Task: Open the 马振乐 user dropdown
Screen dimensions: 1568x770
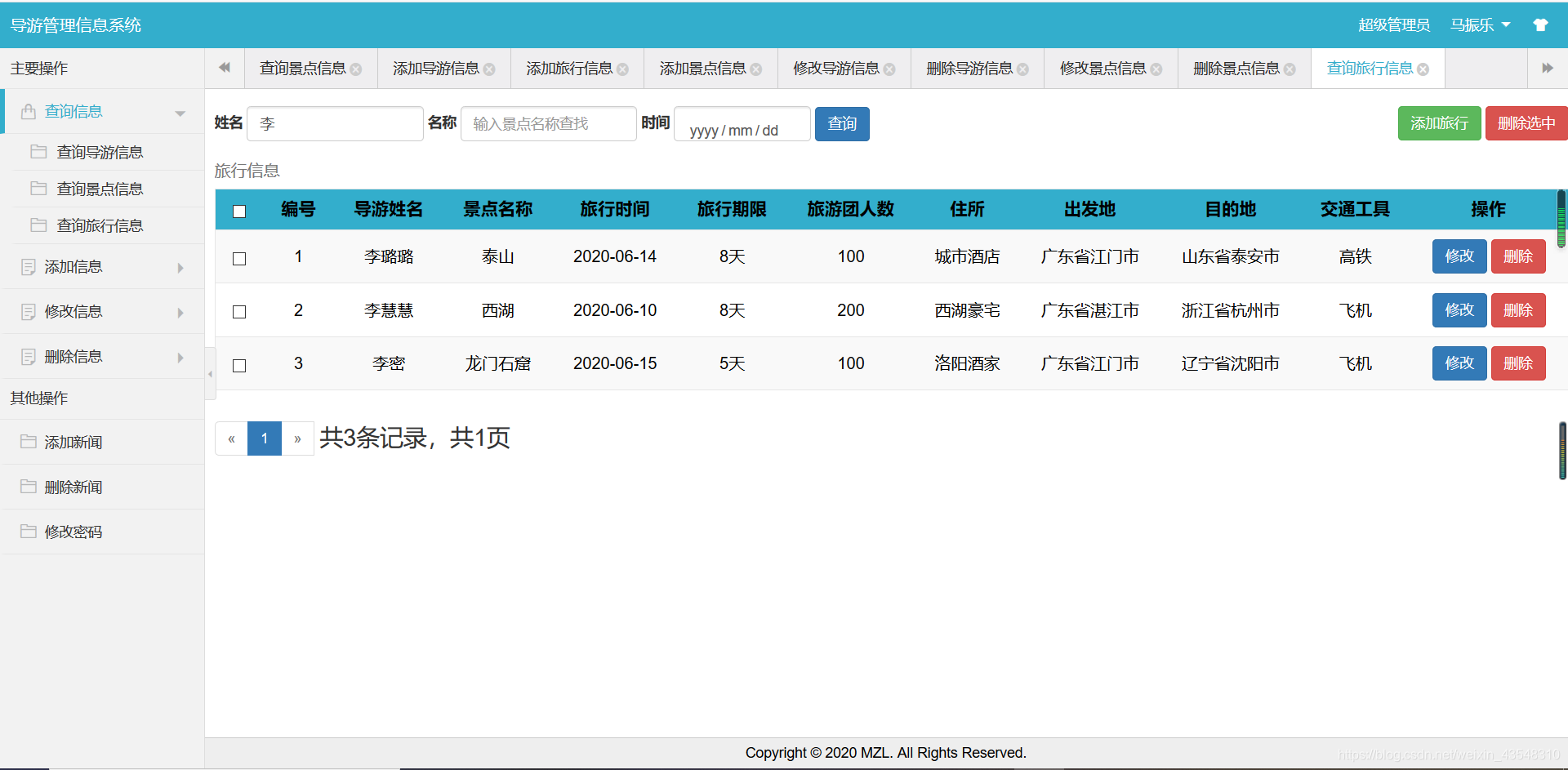Action: 1480,25
